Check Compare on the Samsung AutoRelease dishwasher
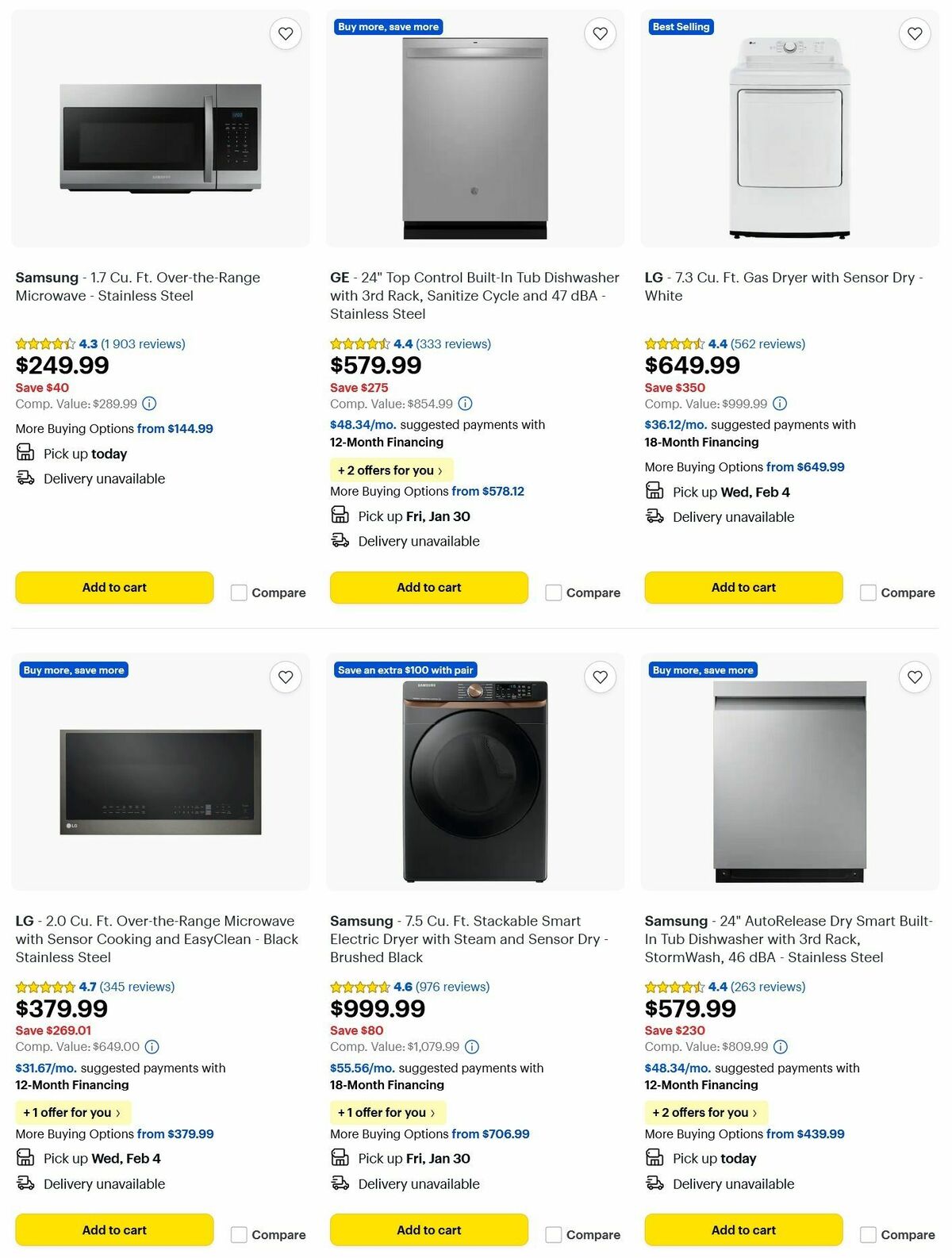Screen dimensions: 952x1258 pos(868,1235)
